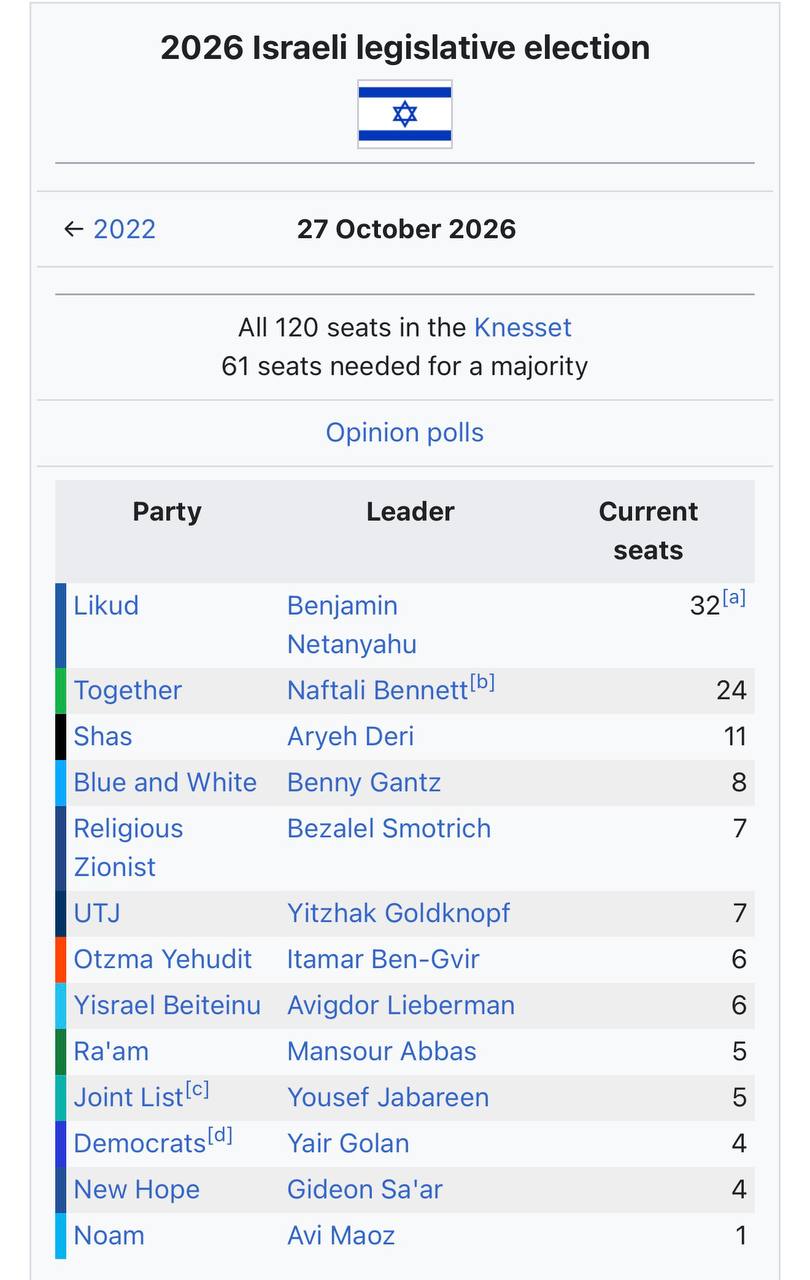Open Mansour Abbas's page

pyautogui.click(x=382, y=1051)
